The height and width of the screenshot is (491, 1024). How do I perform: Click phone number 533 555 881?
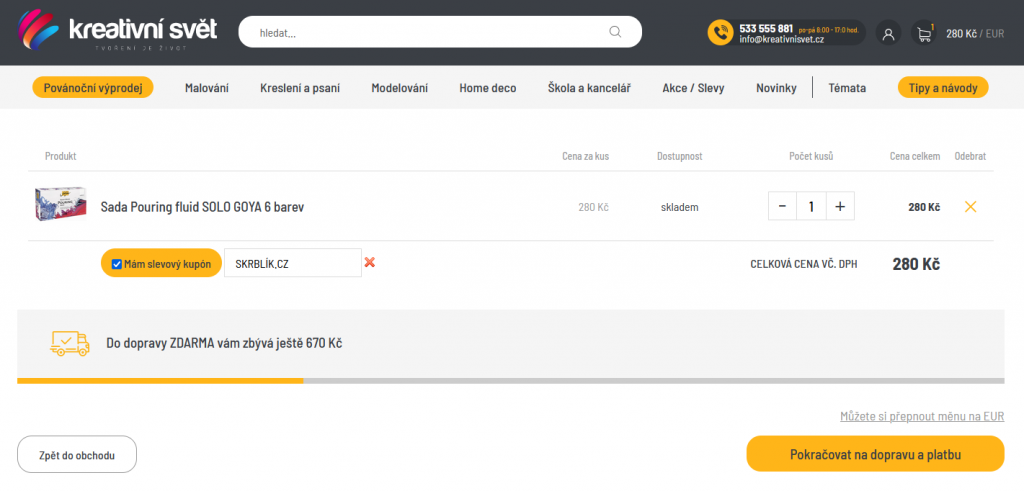(x=766, y=28)
